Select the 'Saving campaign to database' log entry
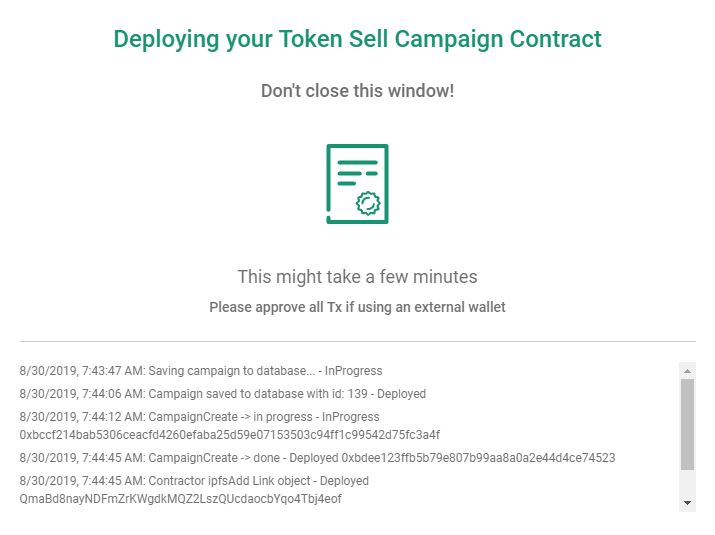The width and height of the screenshot is (715, 535). tap(201, 371)
